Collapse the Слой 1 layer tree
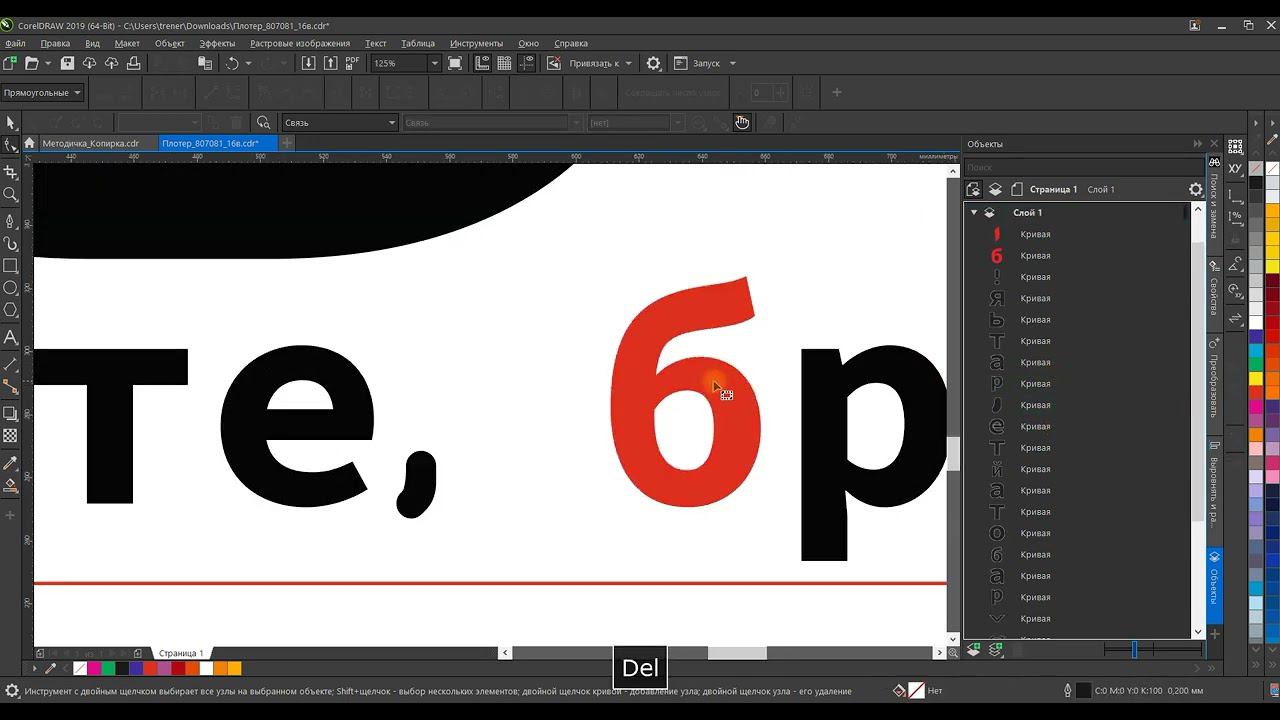The height and width of the screenshot is (720, 1280). tap(973, 212)
